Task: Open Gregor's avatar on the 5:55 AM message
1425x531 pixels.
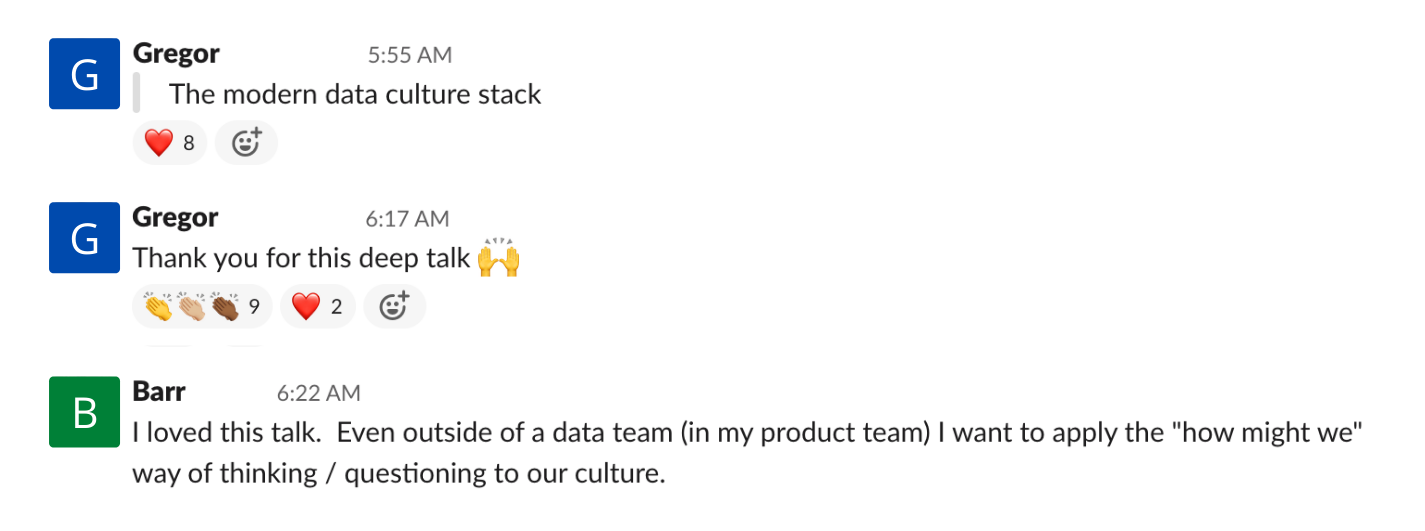Action: 85,75
